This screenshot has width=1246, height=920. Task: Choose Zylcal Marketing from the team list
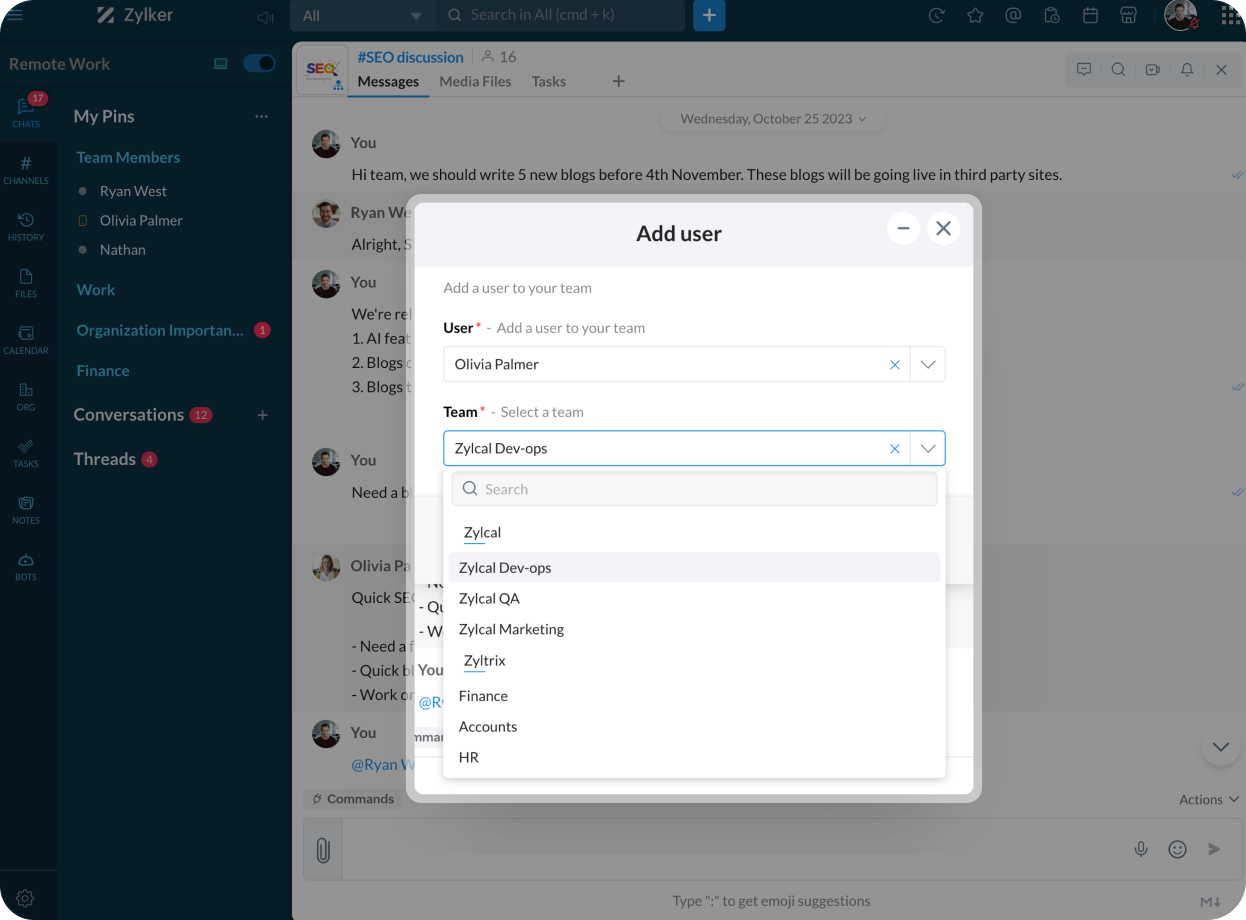point(694,630)
